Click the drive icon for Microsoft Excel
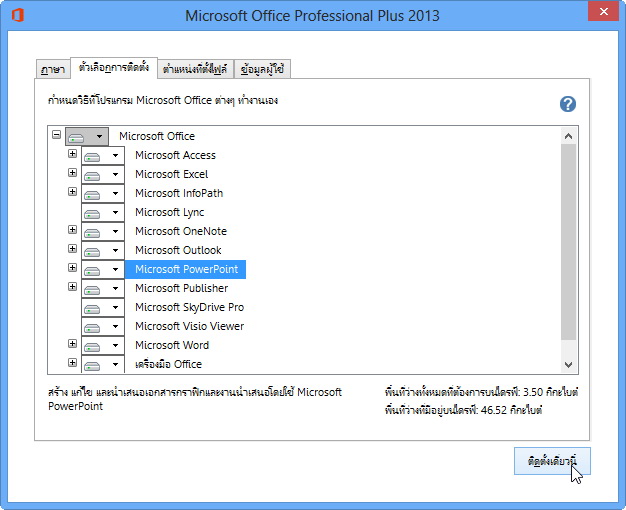 [93, 176]
